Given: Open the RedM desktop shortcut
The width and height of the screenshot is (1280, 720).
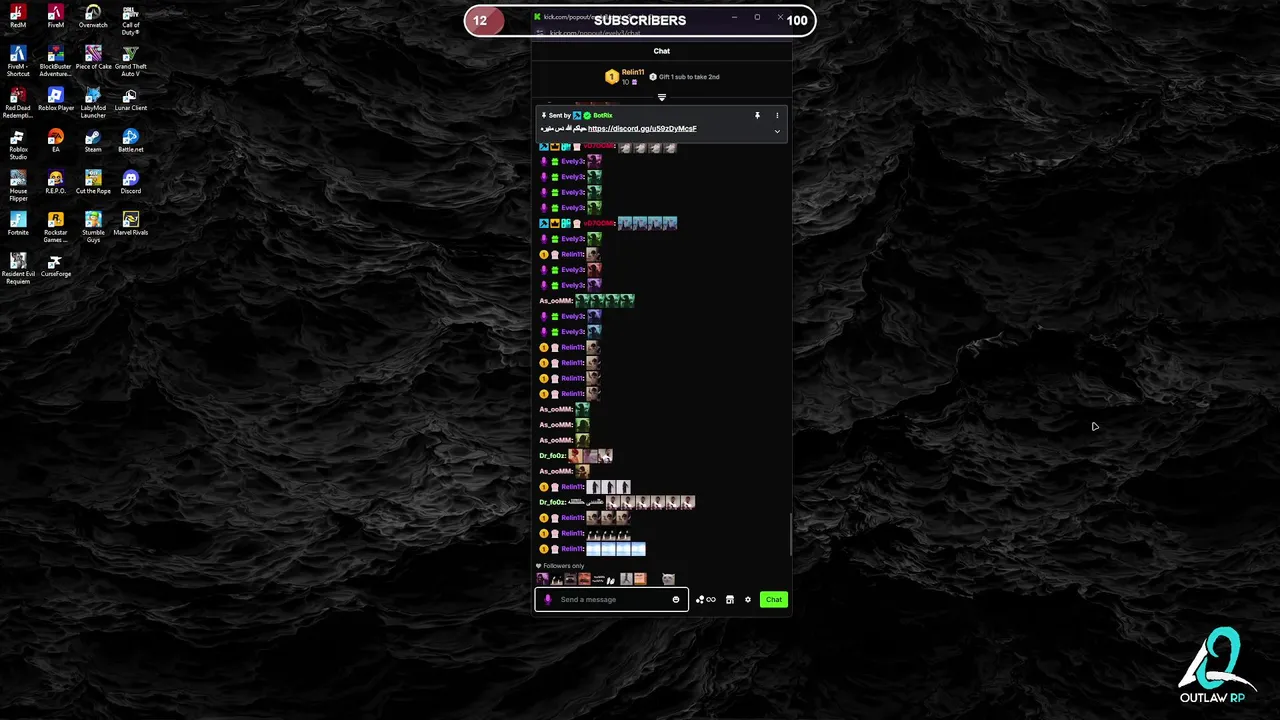Looking at the screenshot, I should click(18, 16).
